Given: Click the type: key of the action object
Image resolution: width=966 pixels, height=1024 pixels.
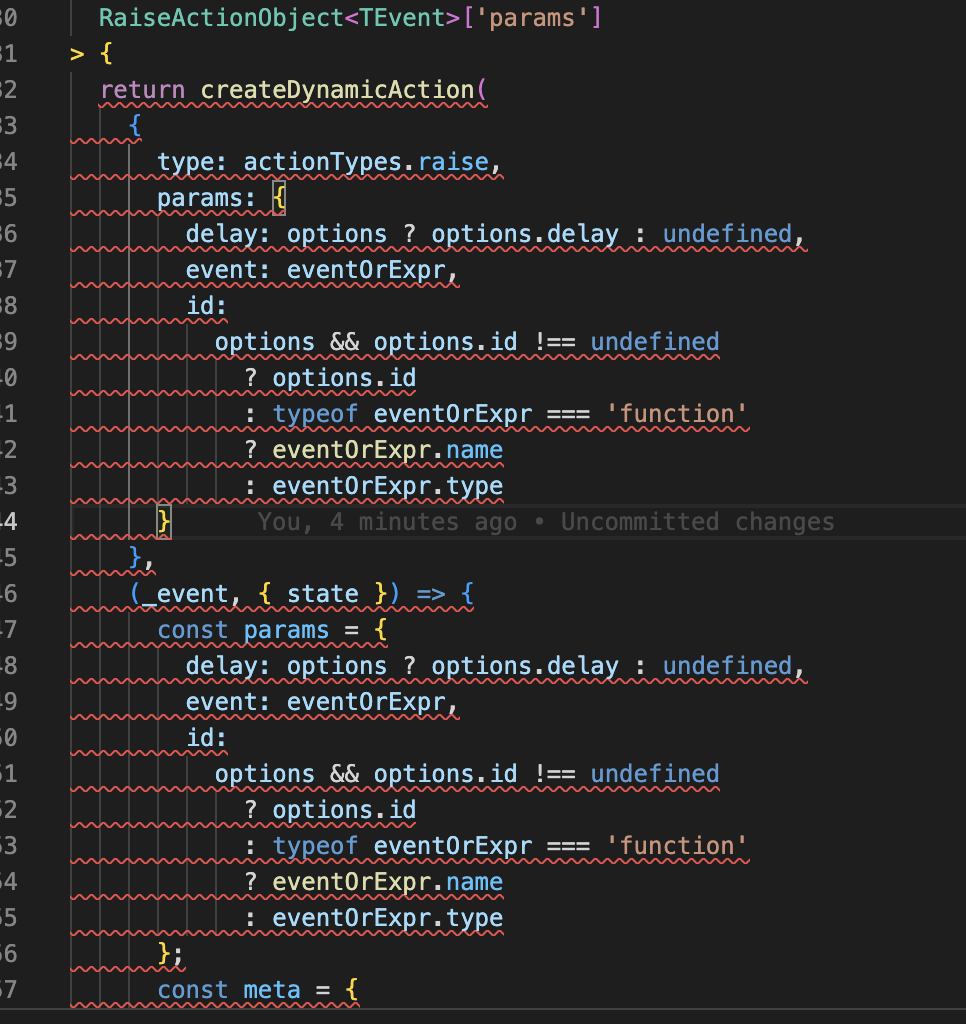Looking at the screenshot, I should pyautogui.click(x=192, y=162).
